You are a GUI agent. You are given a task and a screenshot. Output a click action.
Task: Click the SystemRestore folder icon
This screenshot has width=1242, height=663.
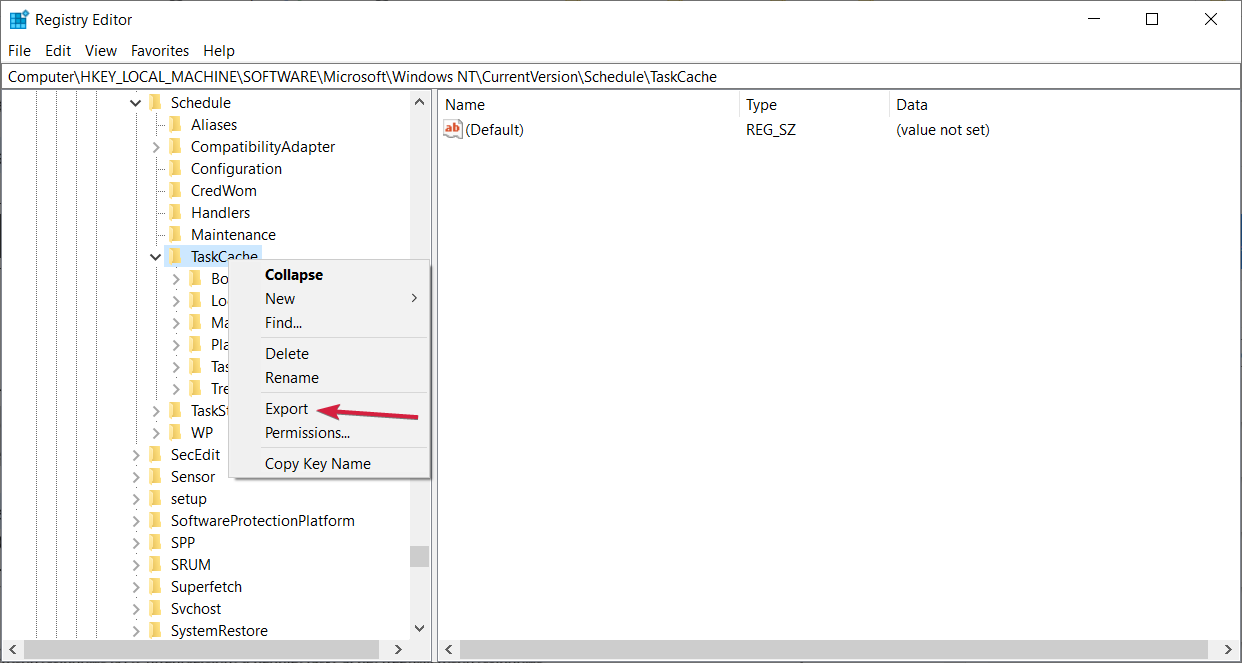click(155, 630)
